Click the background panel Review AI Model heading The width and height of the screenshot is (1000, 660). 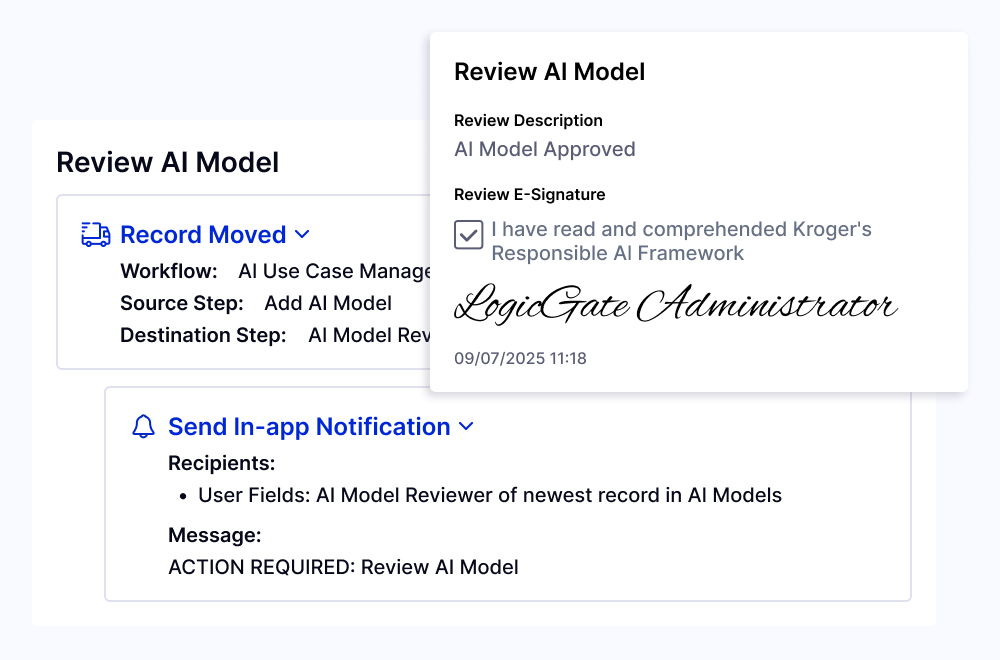pos(167,163)
